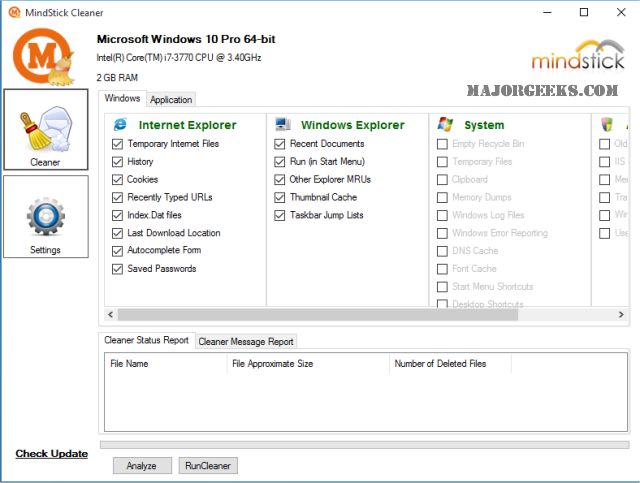Uncheck Temporary Internet Files
640x483 pixels.
click(118, 144)
